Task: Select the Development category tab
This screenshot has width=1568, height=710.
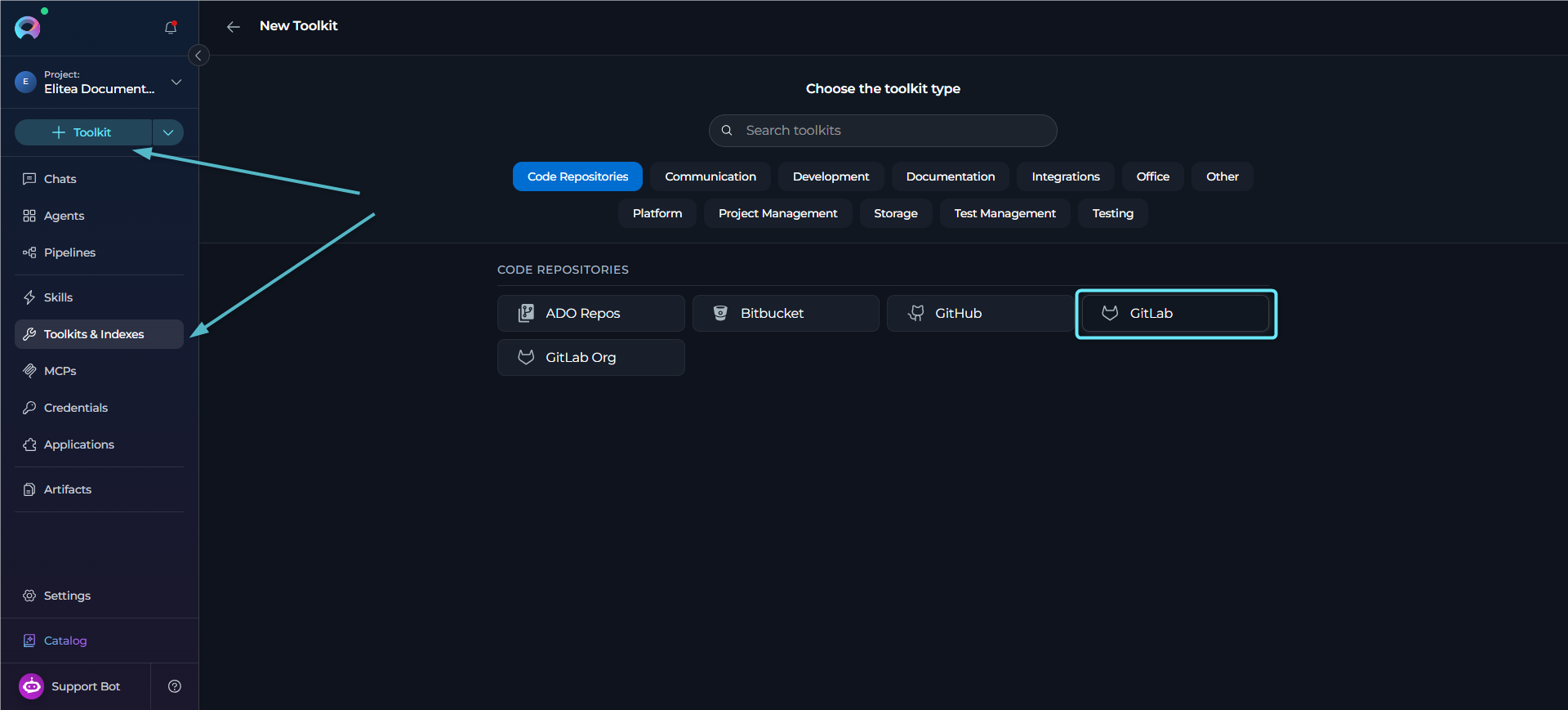Action: [x=831, y=176]
